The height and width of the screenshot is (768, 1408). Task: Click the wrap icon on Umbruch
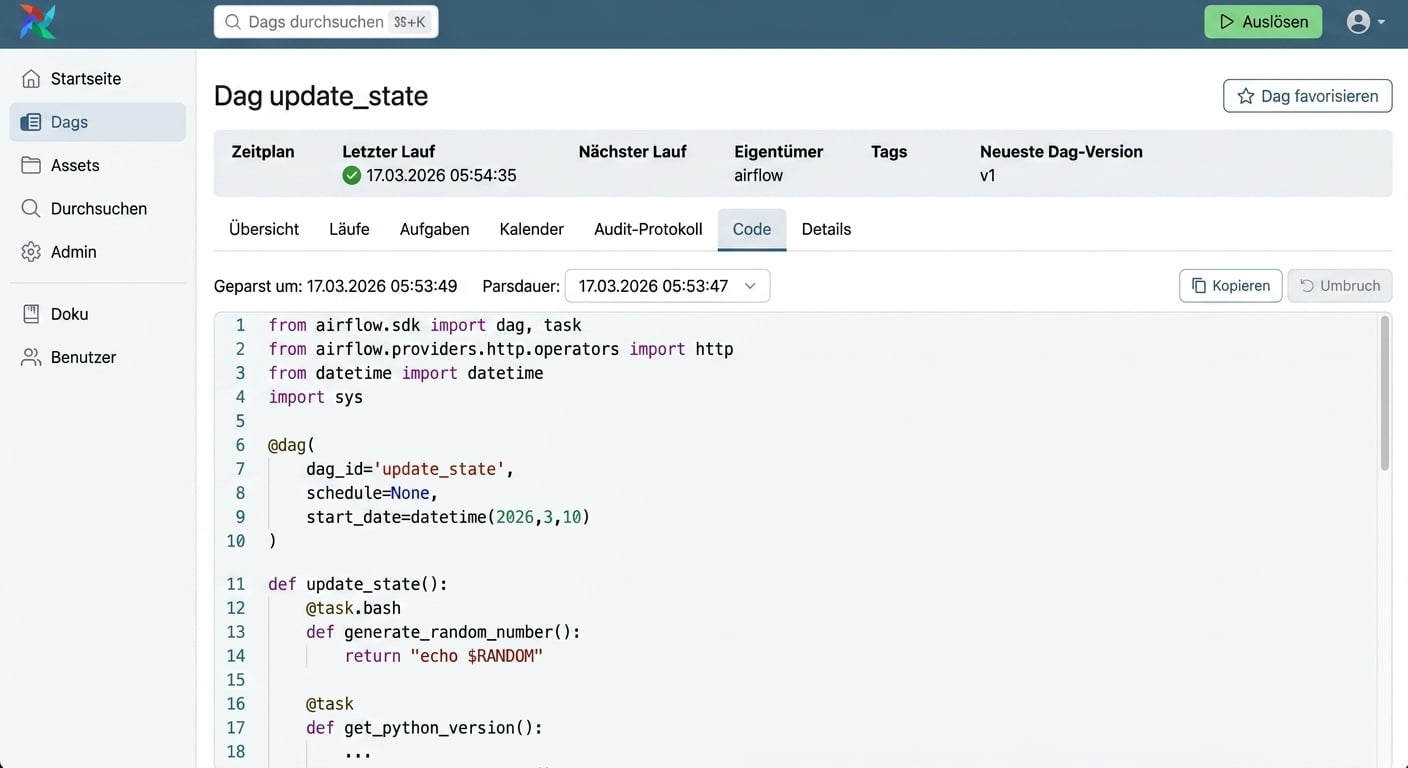coord(1306,286)
